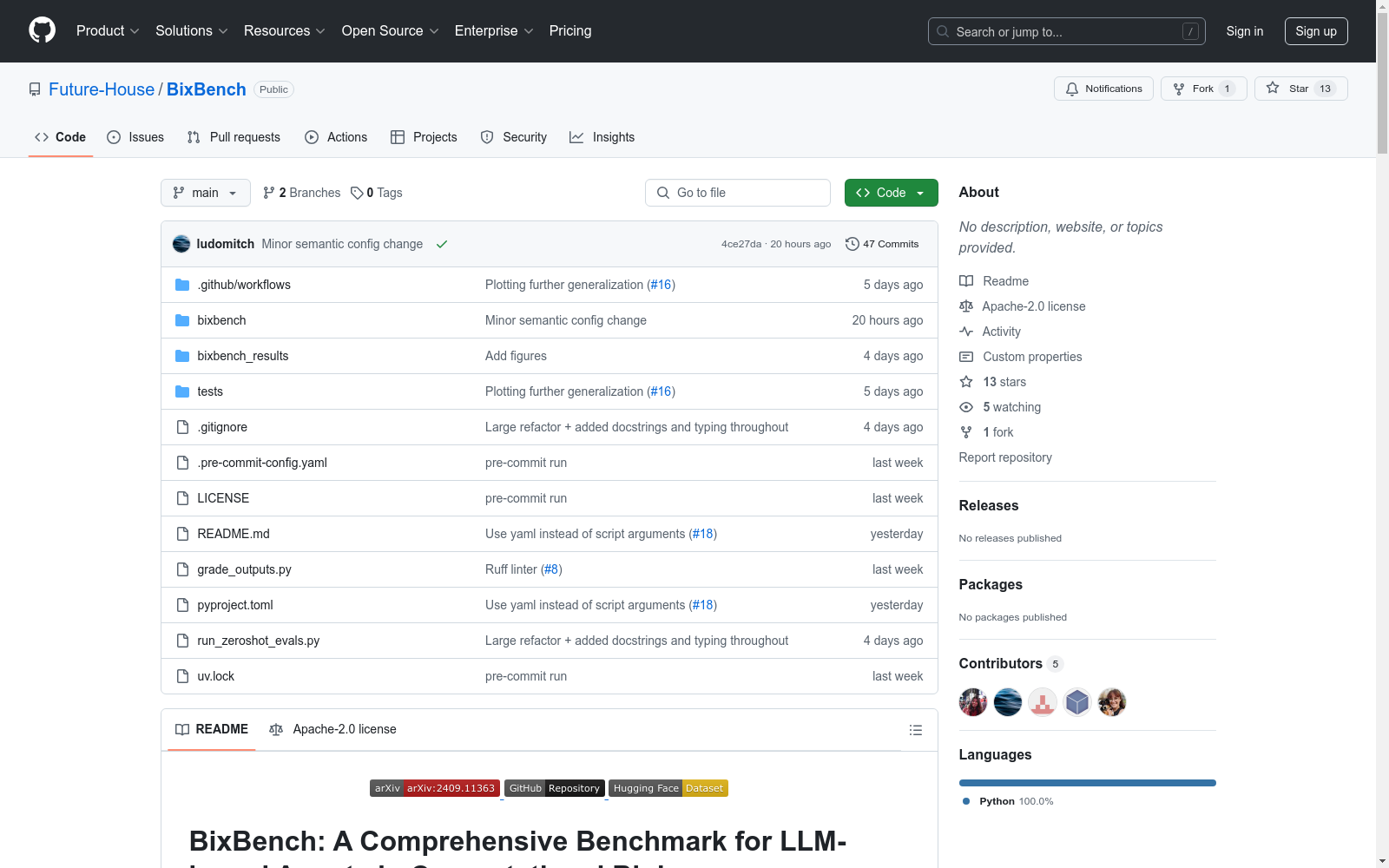Click the star icon in Star button

click(x=1273, y=88)
